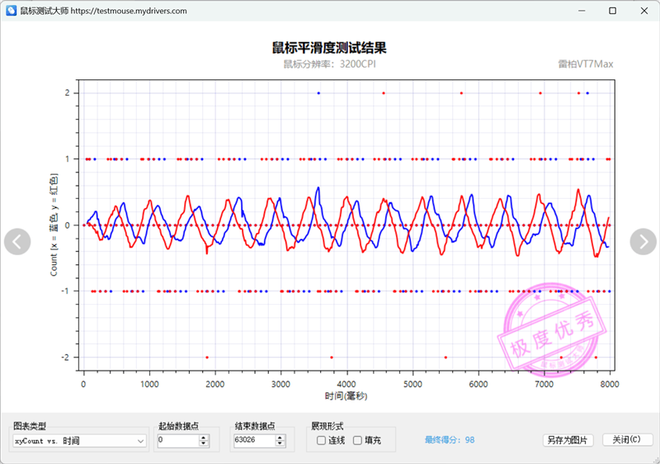
Task: Click the 最终得分: 98 score text
Action: (x=449, y=439)
